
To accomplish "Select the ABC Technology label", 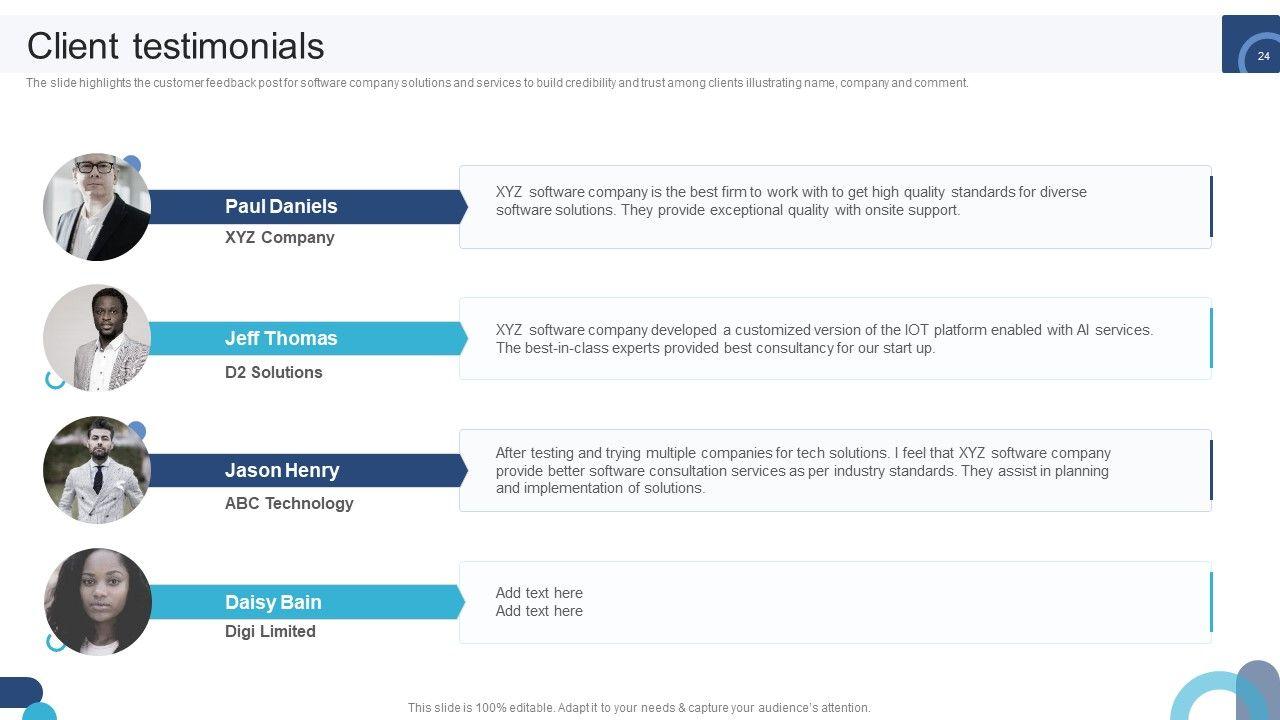I will [x=289, y=503].
